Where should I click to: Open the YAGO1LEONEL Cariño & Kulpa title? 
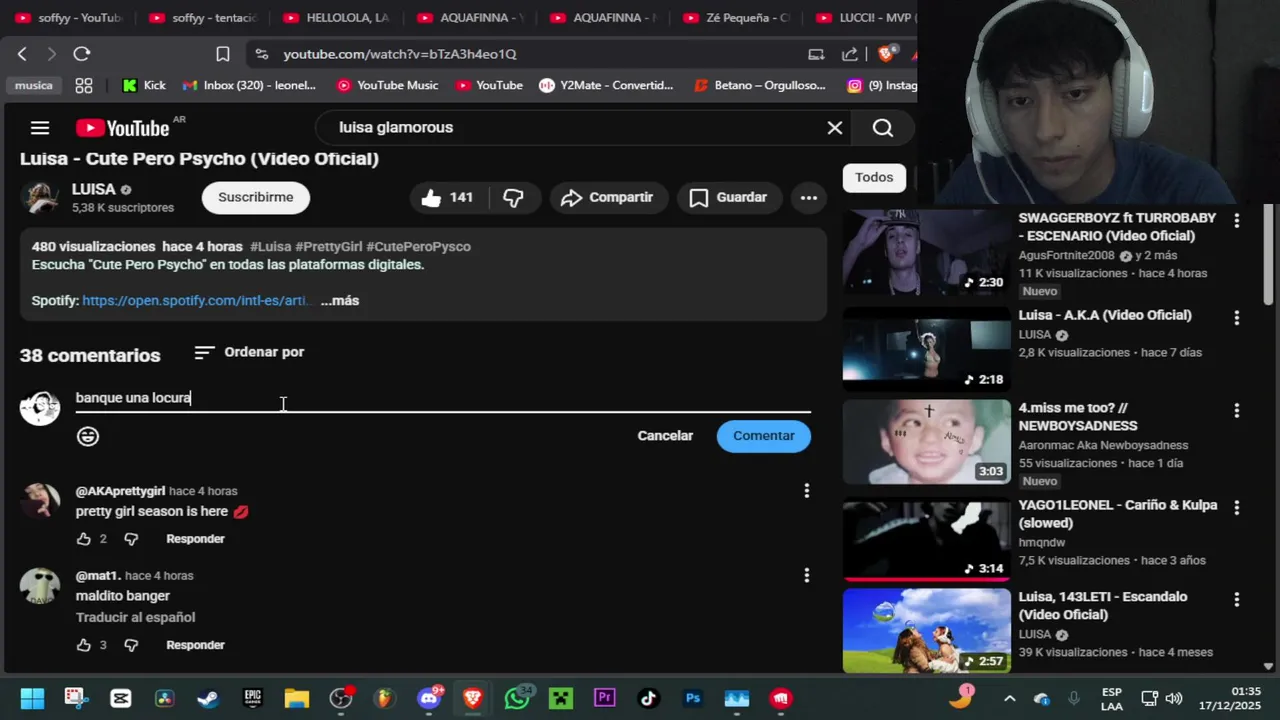tap(1118, 514)
